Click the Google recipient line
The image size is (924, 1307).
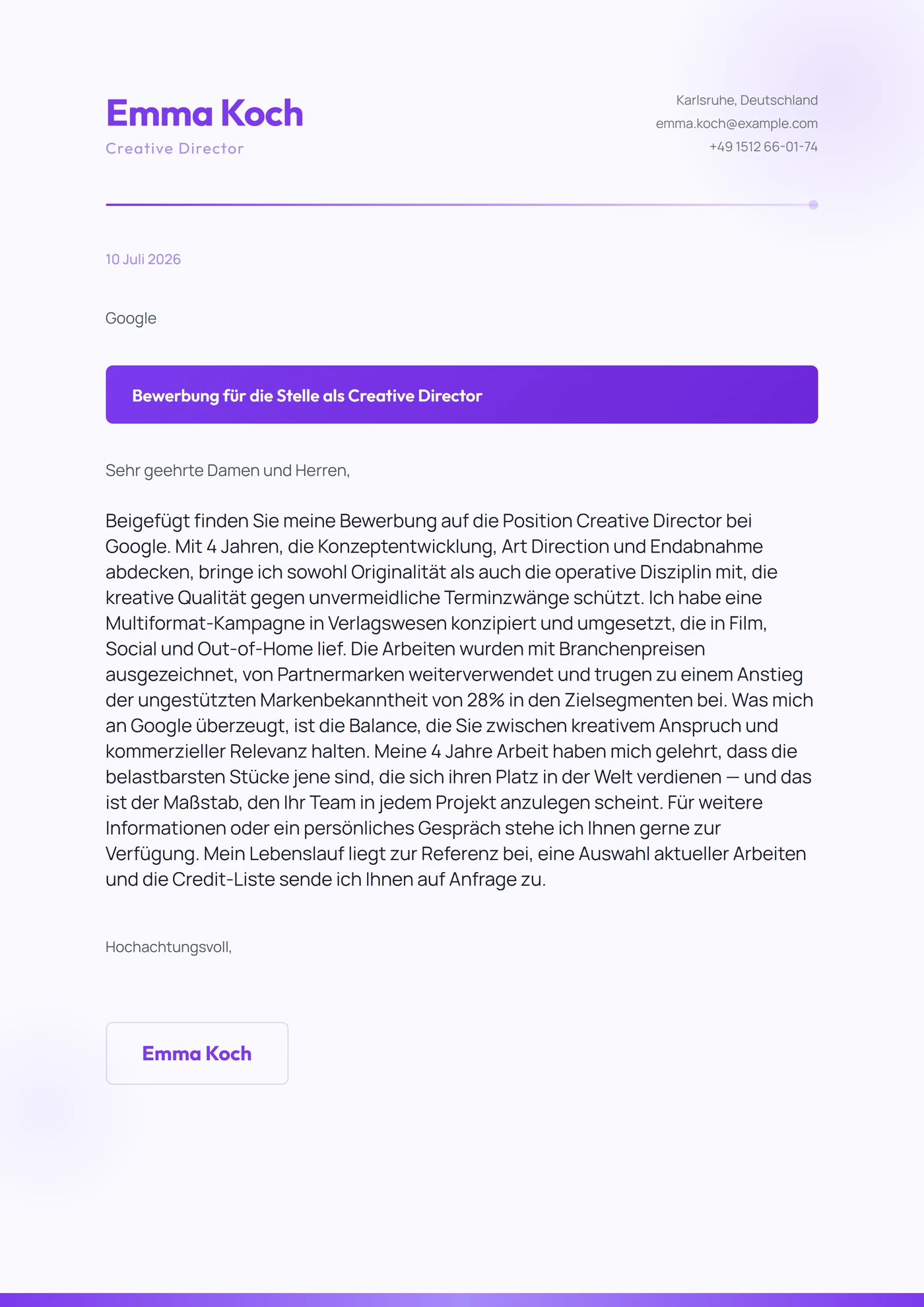point(131,318)
